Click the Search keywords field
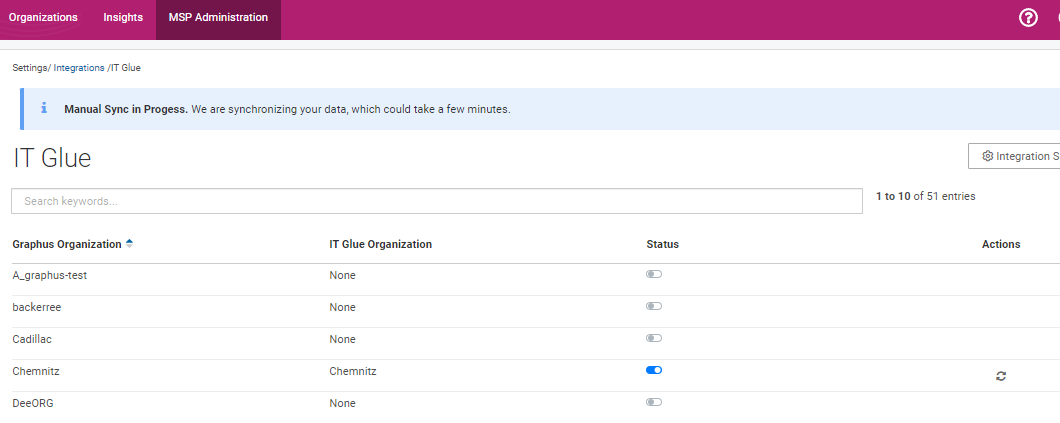The image size is (1060, 423). [x=437, y=201]
